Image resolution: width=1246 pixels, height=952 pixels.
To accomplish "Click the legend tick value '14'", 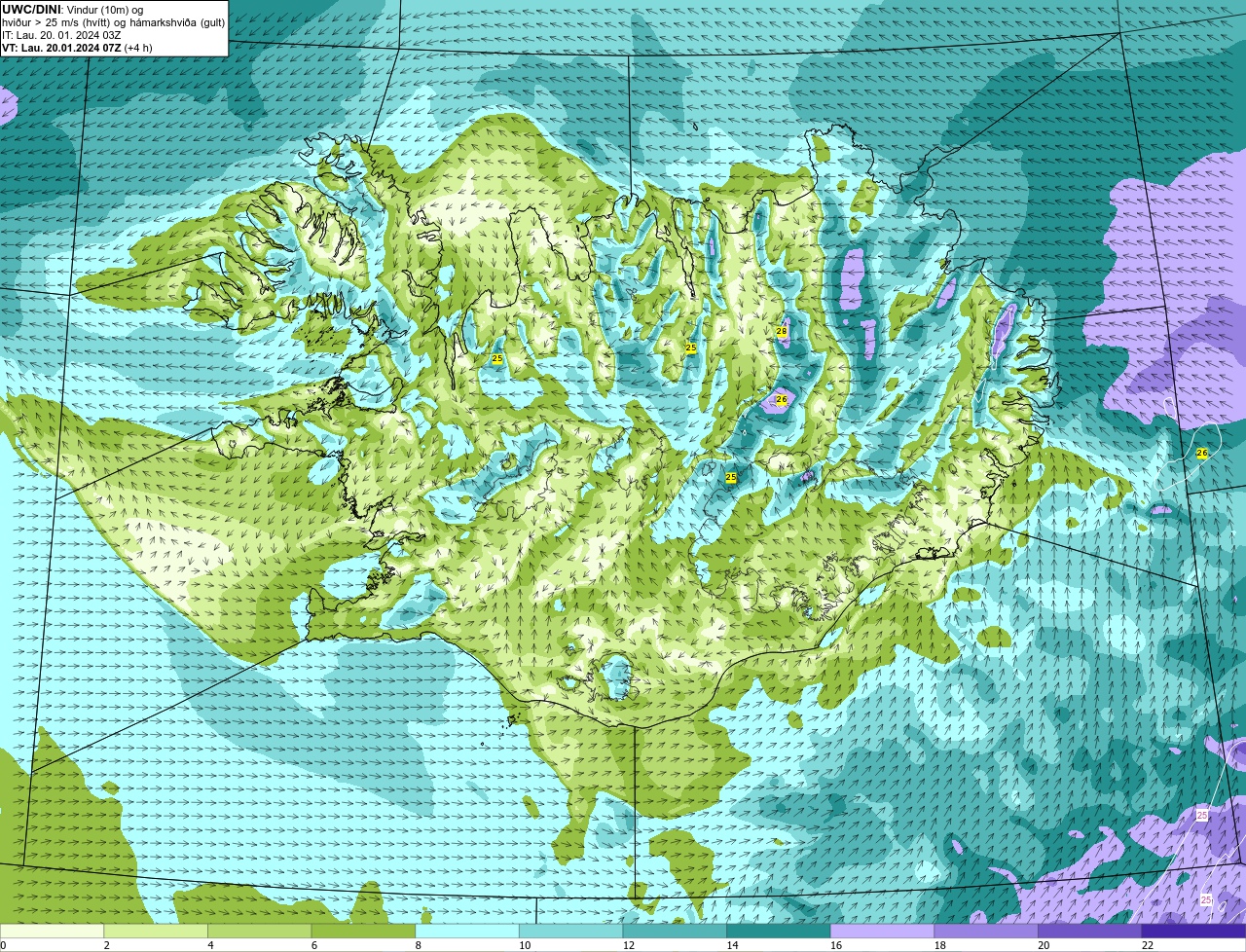I will 732,945.
